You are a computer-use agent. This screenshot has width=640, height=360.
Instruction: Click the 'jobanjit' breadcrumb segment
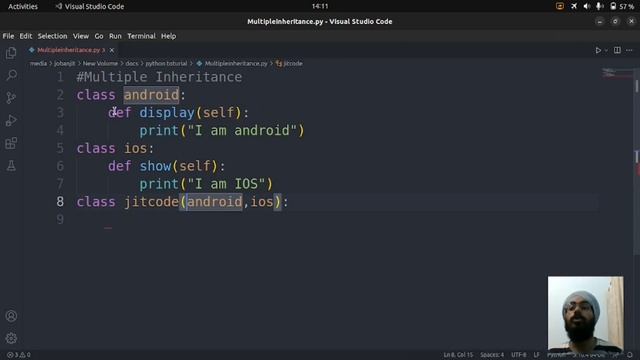coord(64,63)
